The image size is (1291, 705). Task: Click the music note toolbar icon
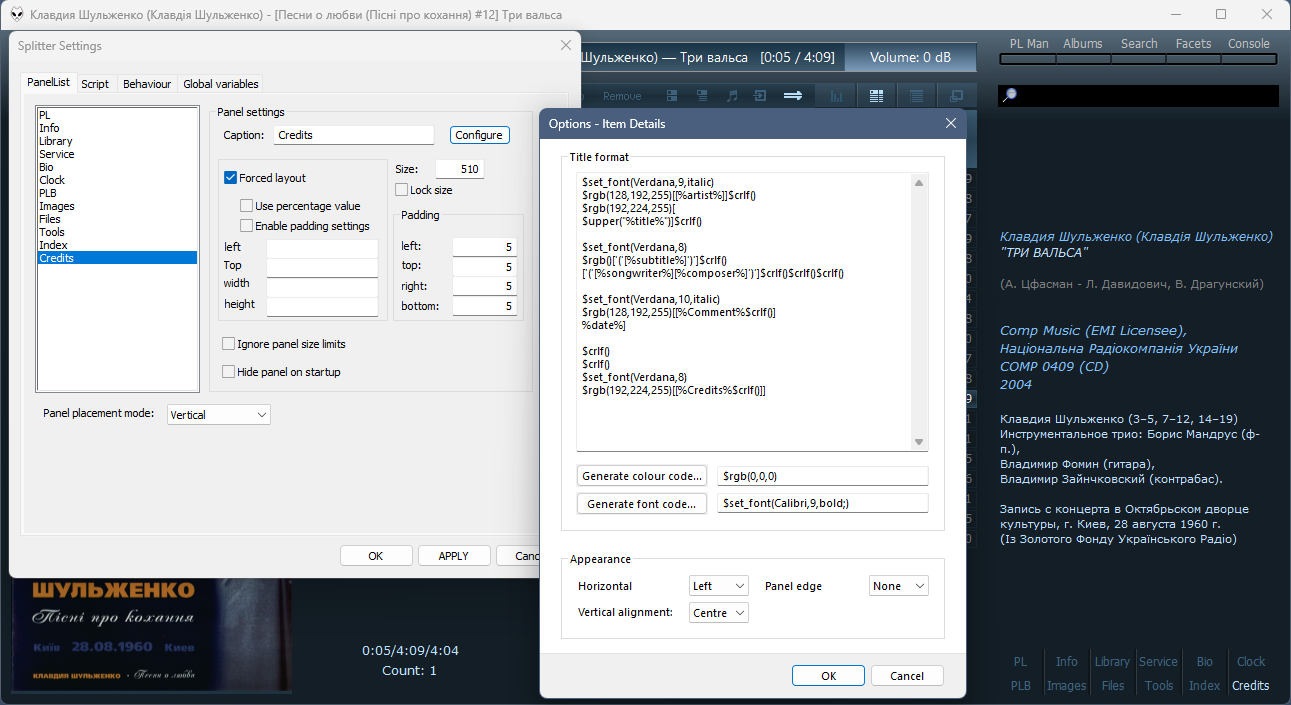[732, 96]
